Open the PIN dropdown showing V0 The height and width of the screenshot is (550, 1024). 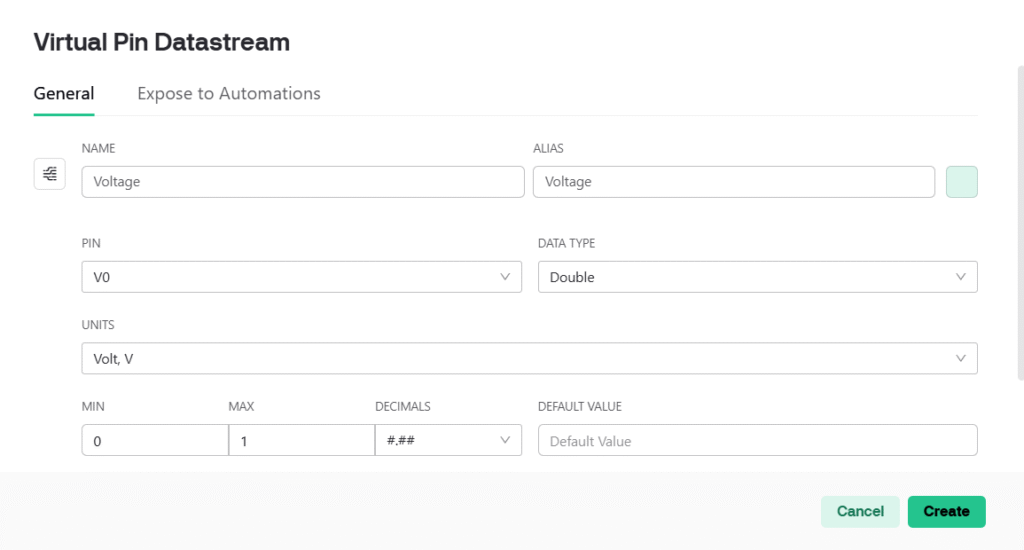[x=302, y=277]
